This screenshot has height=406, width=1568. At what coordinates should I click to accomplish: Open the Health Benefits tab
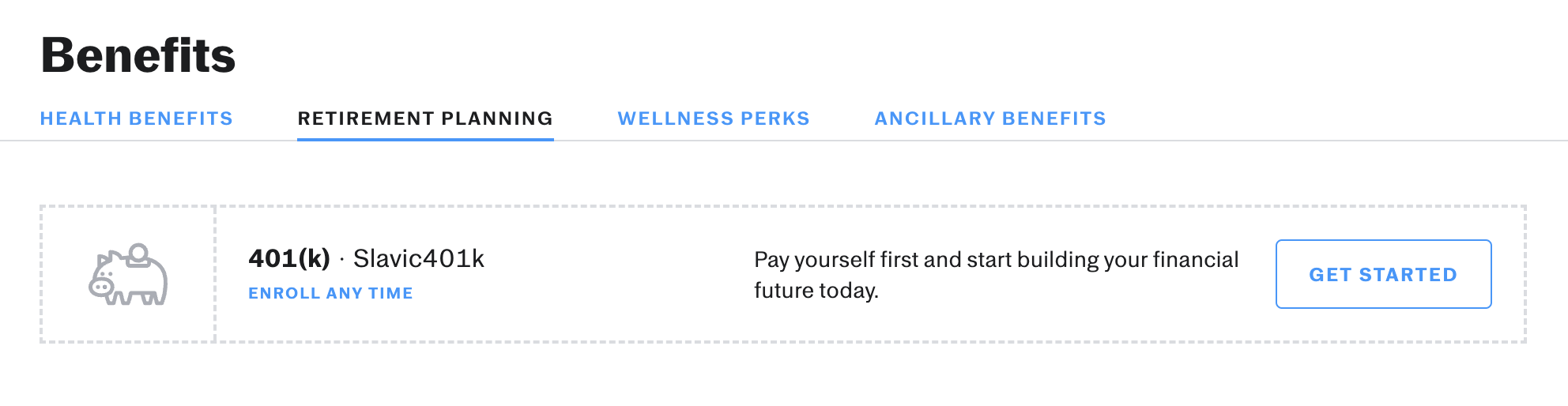click(137, 118)
